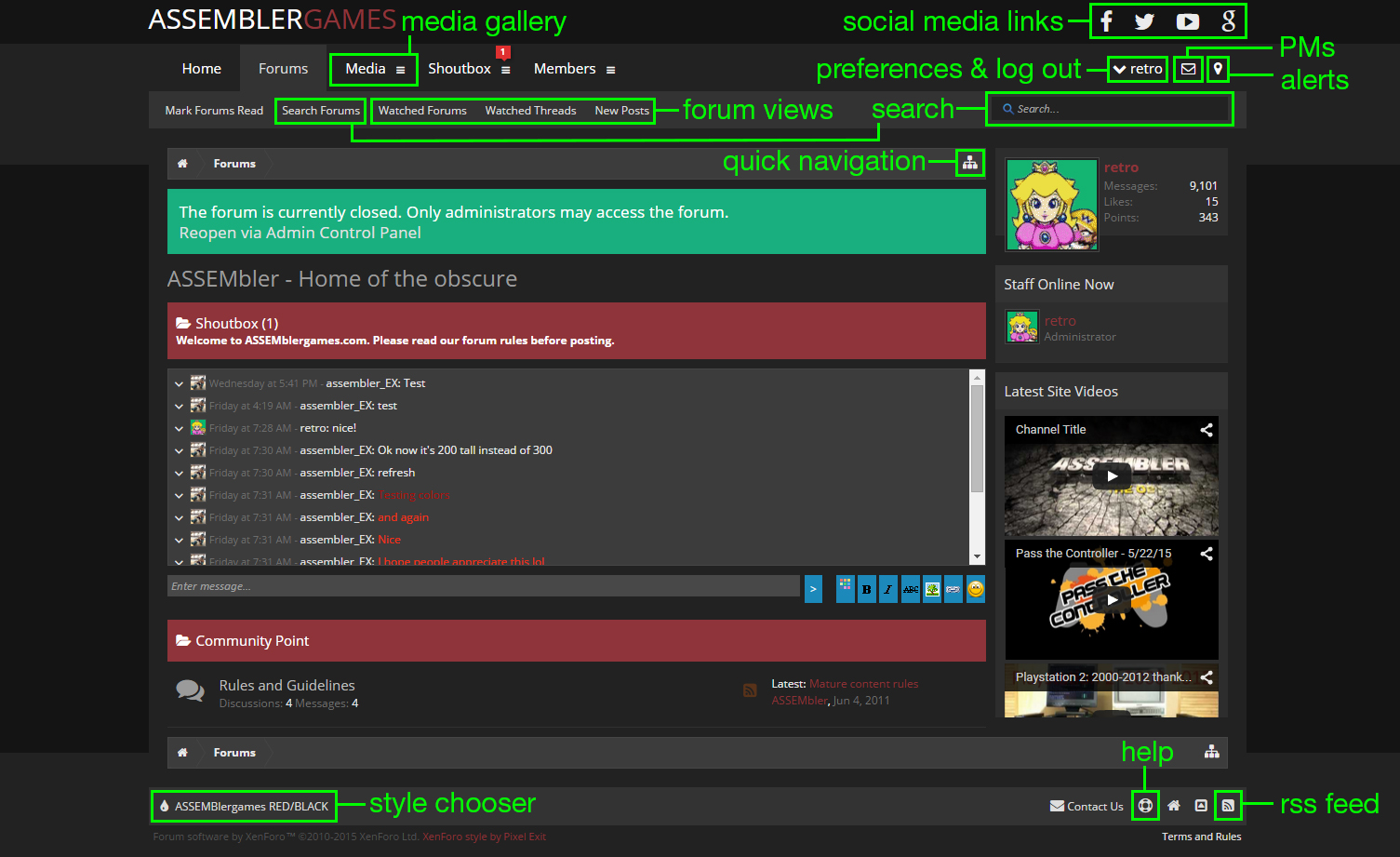1400x857 pixels.
Task: Expand the Shoutbox menu dropdown arrow
Action: click(505, 70)
